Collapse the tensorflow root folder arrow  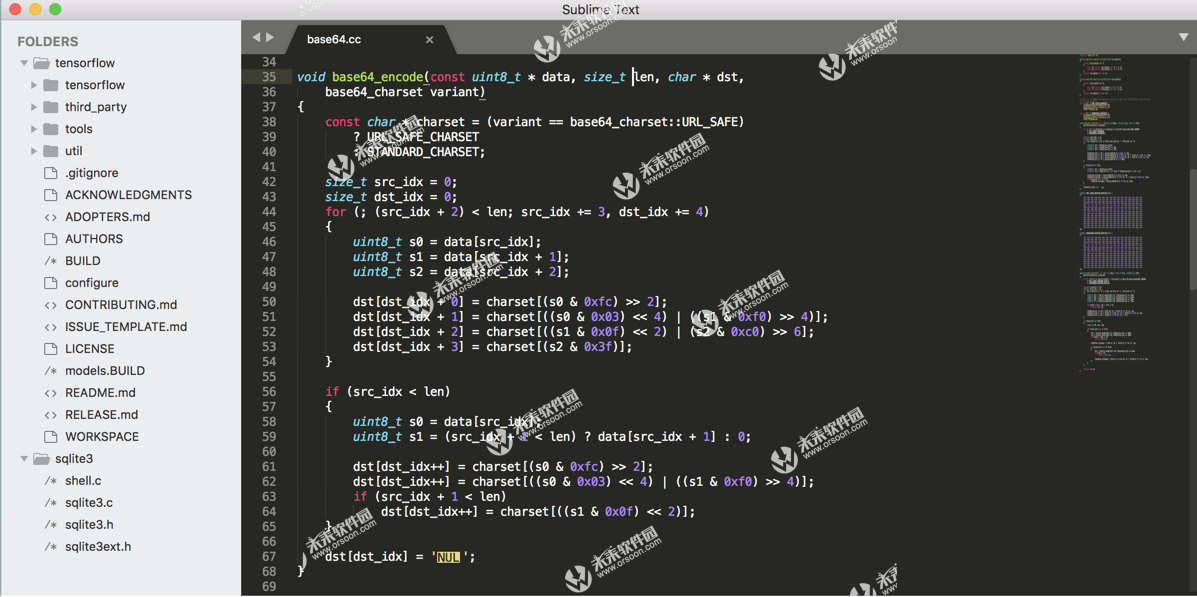coord(24,63)
